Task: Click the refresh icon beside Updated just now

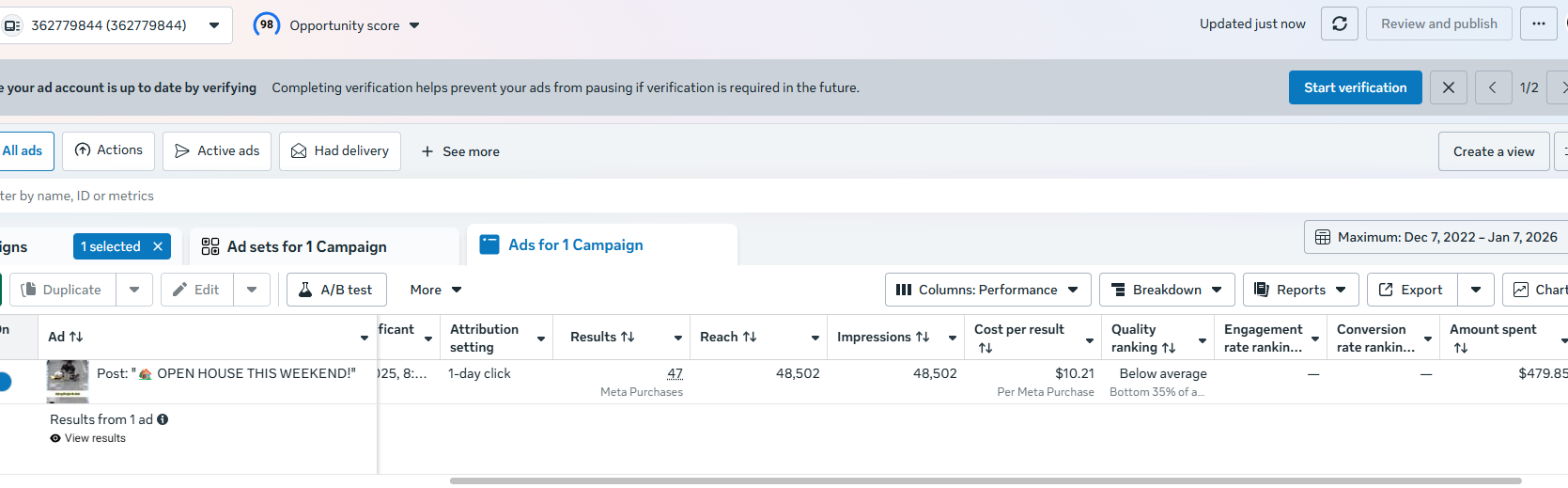Action: 1340,24
